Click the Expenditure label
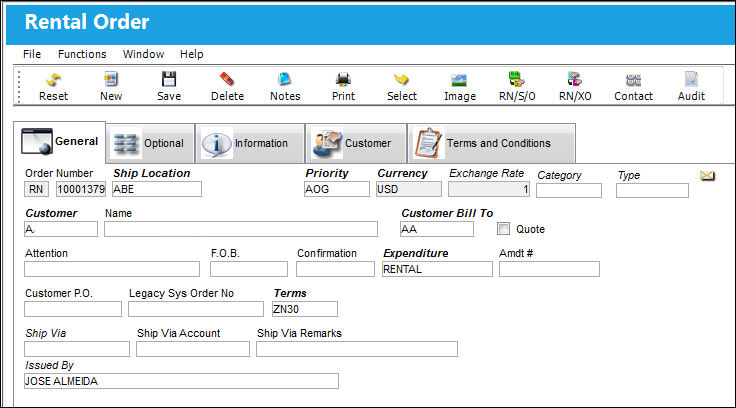 pyautogui.click(x=415, y=253)
